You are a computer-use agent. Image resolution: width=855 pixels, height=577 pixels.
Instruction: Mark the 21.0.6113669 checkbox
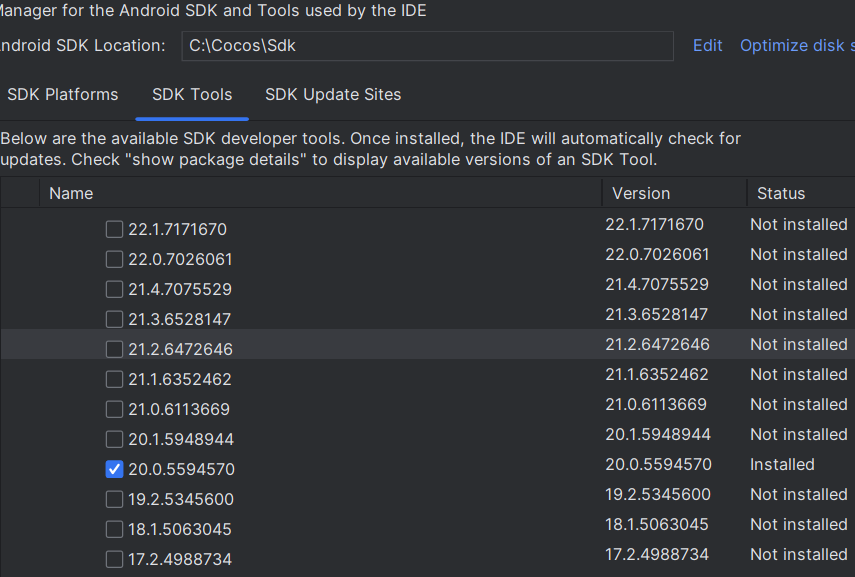(x=114, y=409)
